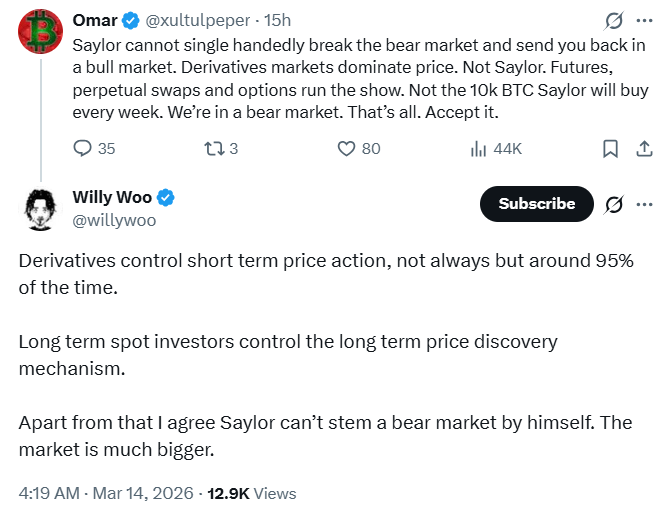Click Grok icon beside Subscribe button
This screenshot has width=667, height=522.
[614, 204]
